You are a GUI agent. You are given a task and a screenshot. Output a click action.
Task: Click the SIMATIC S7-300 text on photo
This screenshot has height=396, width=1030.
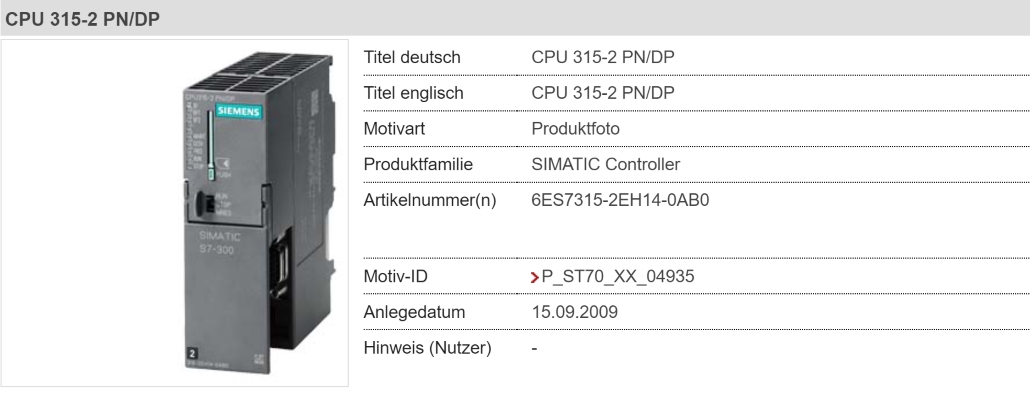220,244
